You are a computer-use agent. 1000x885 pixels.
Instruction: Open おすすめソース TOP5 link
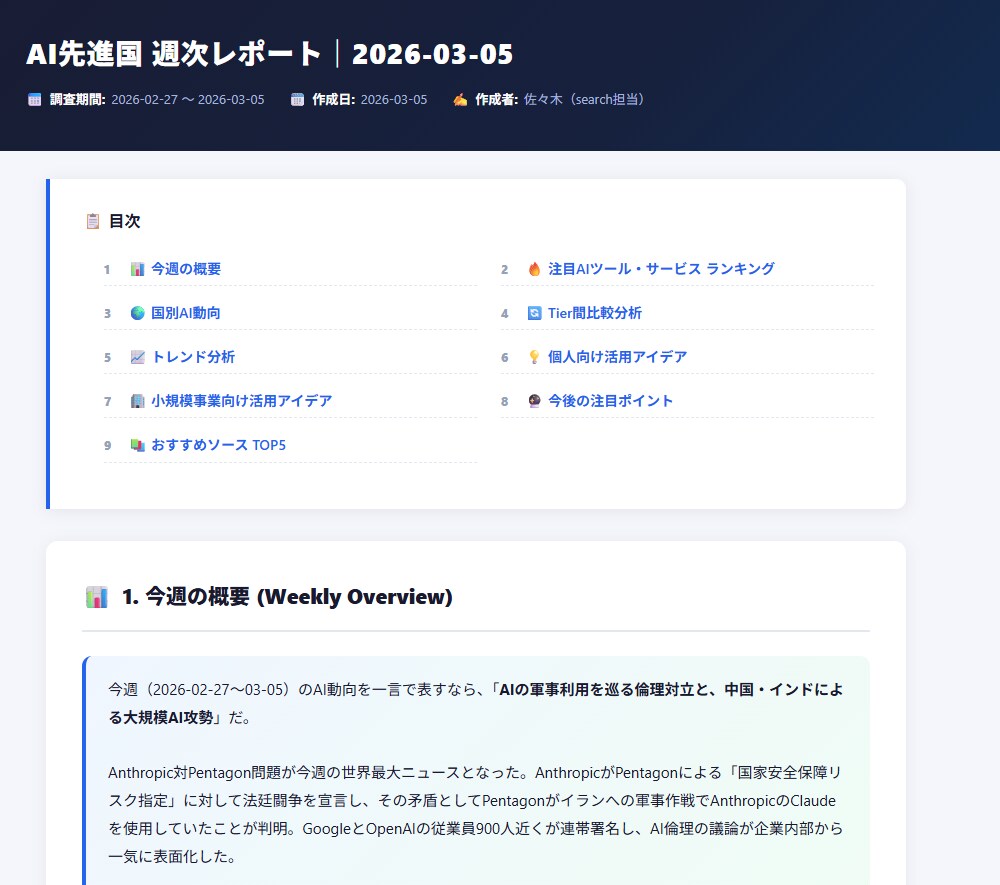(x=218, y=445)
